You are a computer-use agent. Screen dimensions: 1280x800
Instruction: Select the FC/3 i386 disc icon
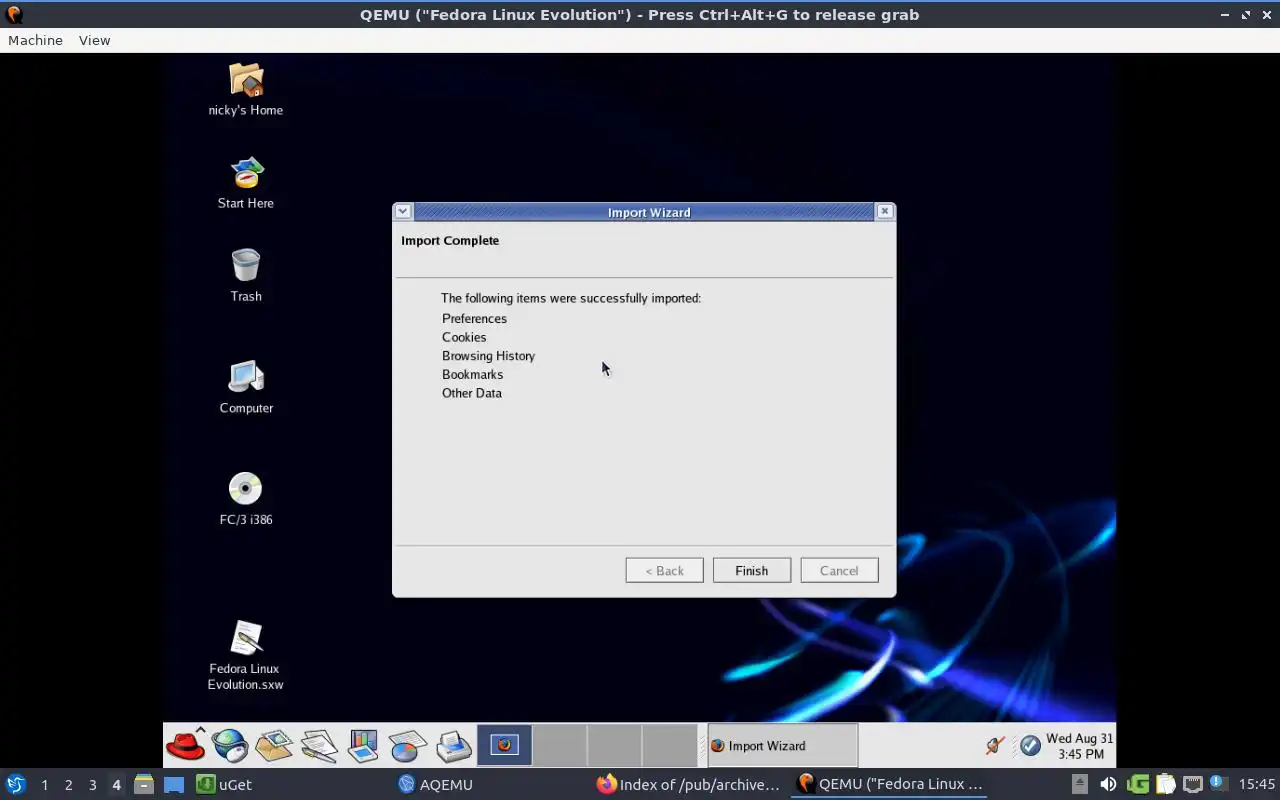pyautogui.click(x=246, y=499)
